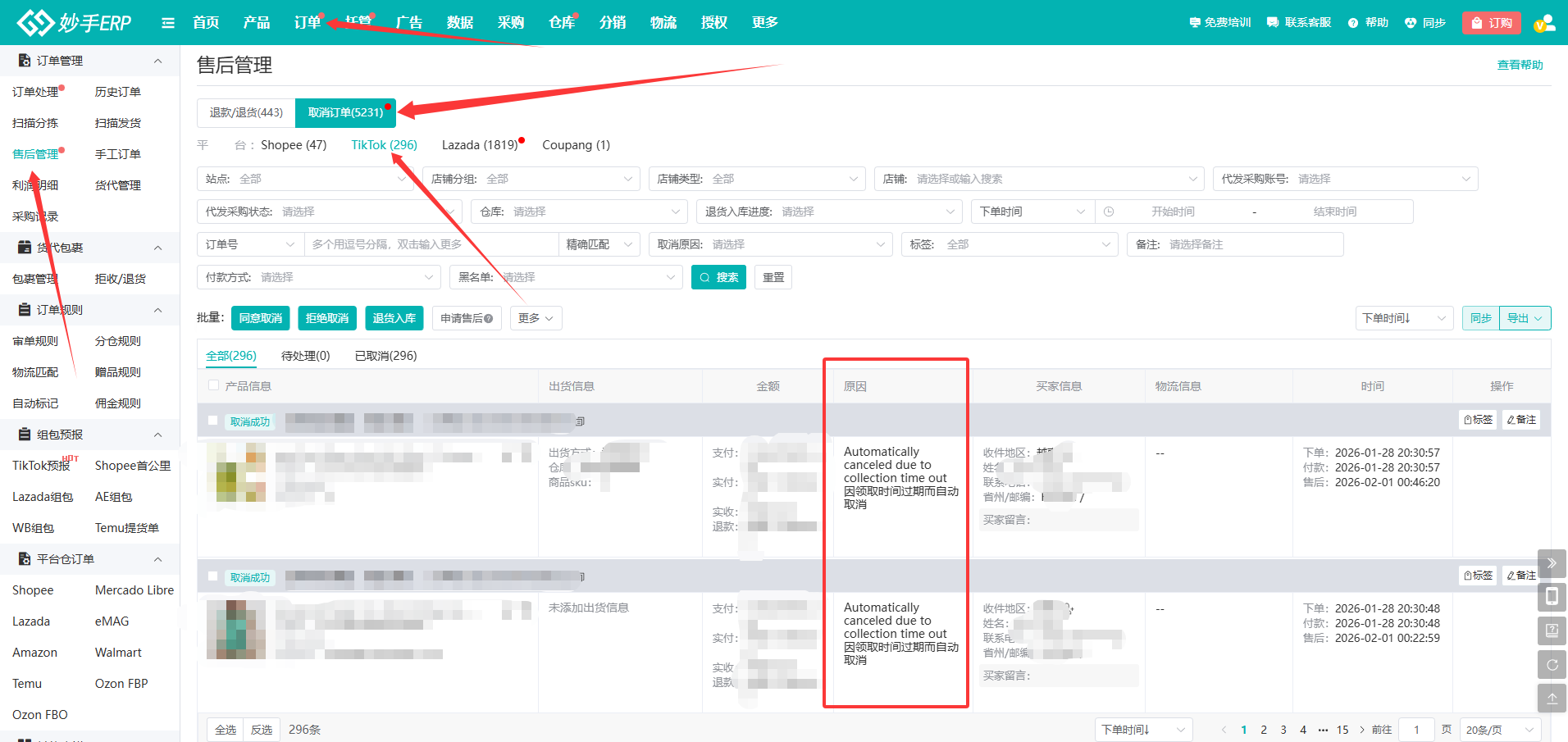Open 首页 in the top navigation
1568x742 pixels.
tap(206, 22)
